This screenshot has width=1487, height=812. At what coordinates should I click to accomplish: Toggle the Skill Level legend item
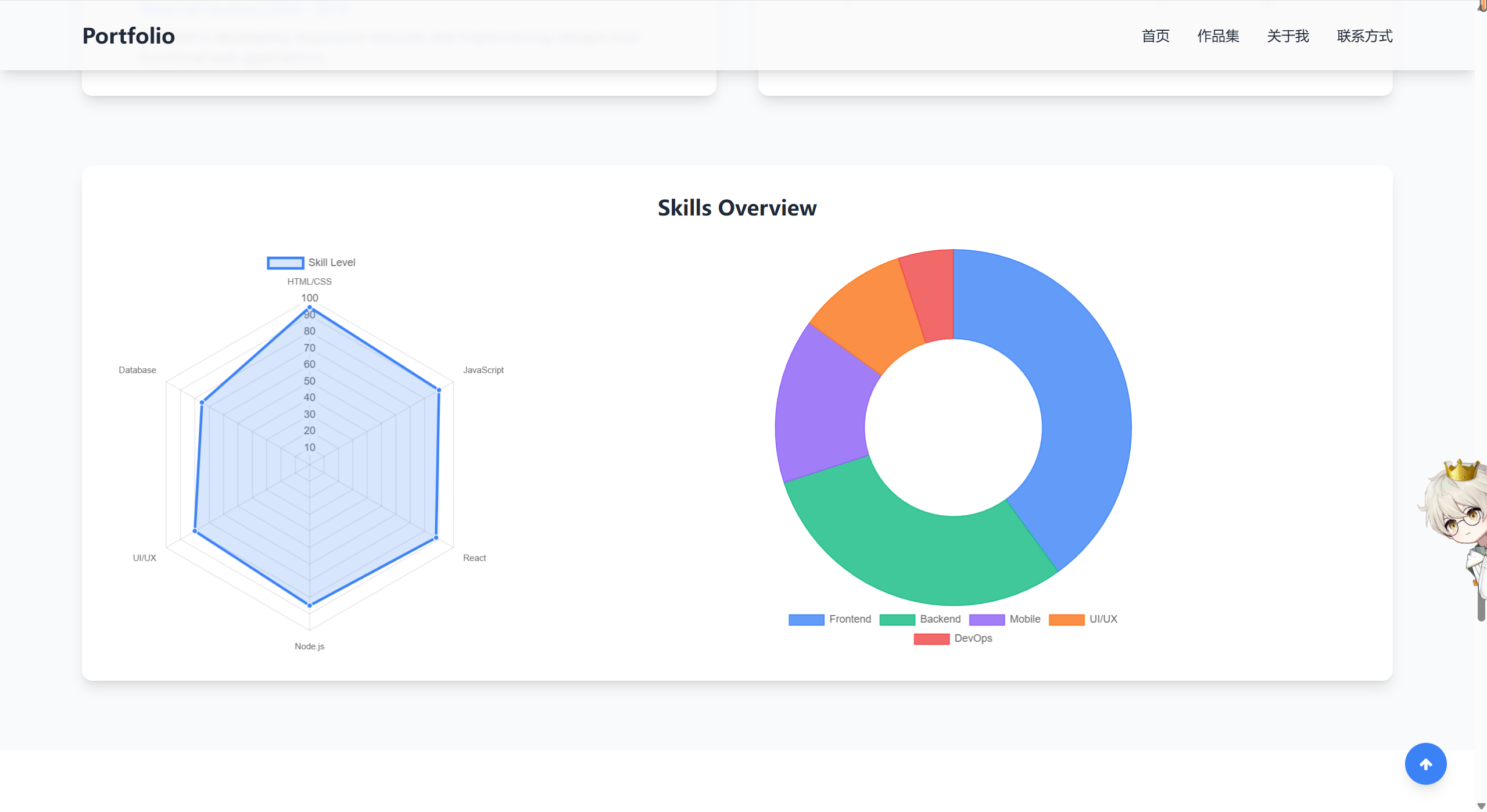(311, 263)
